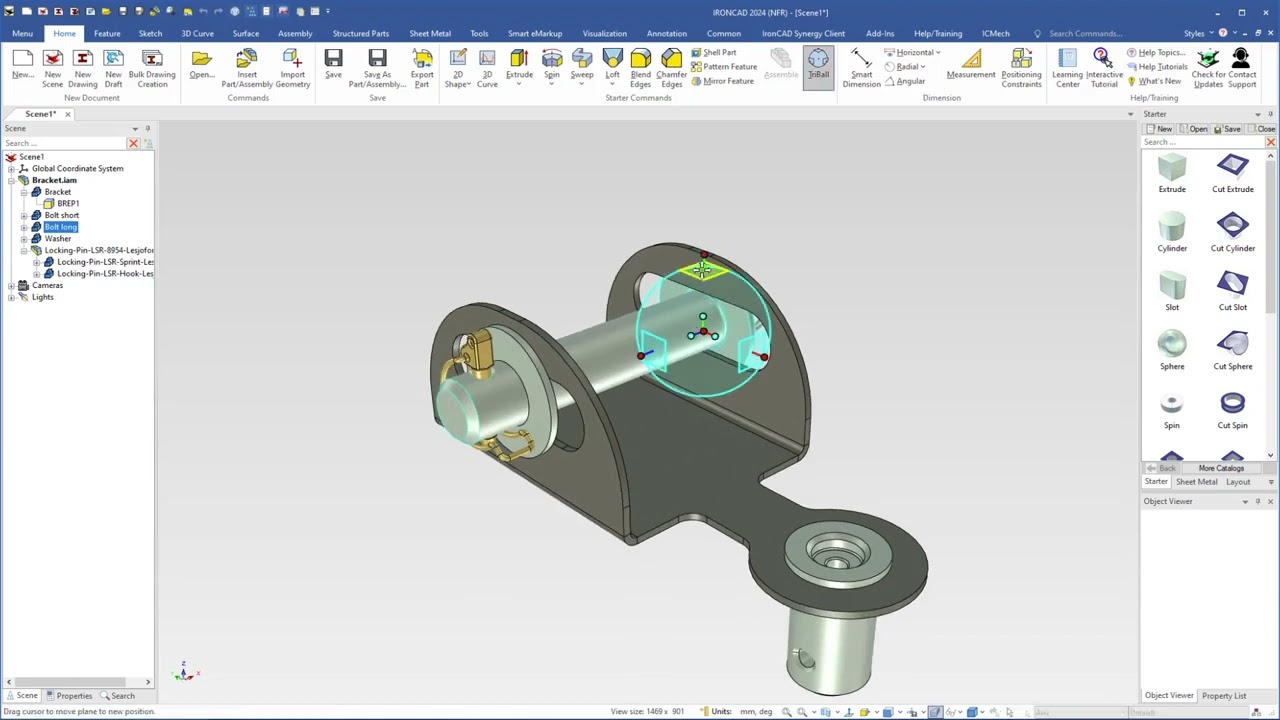Click the New Draft icon
The image size is (1280, 720).
pos(113,68)
